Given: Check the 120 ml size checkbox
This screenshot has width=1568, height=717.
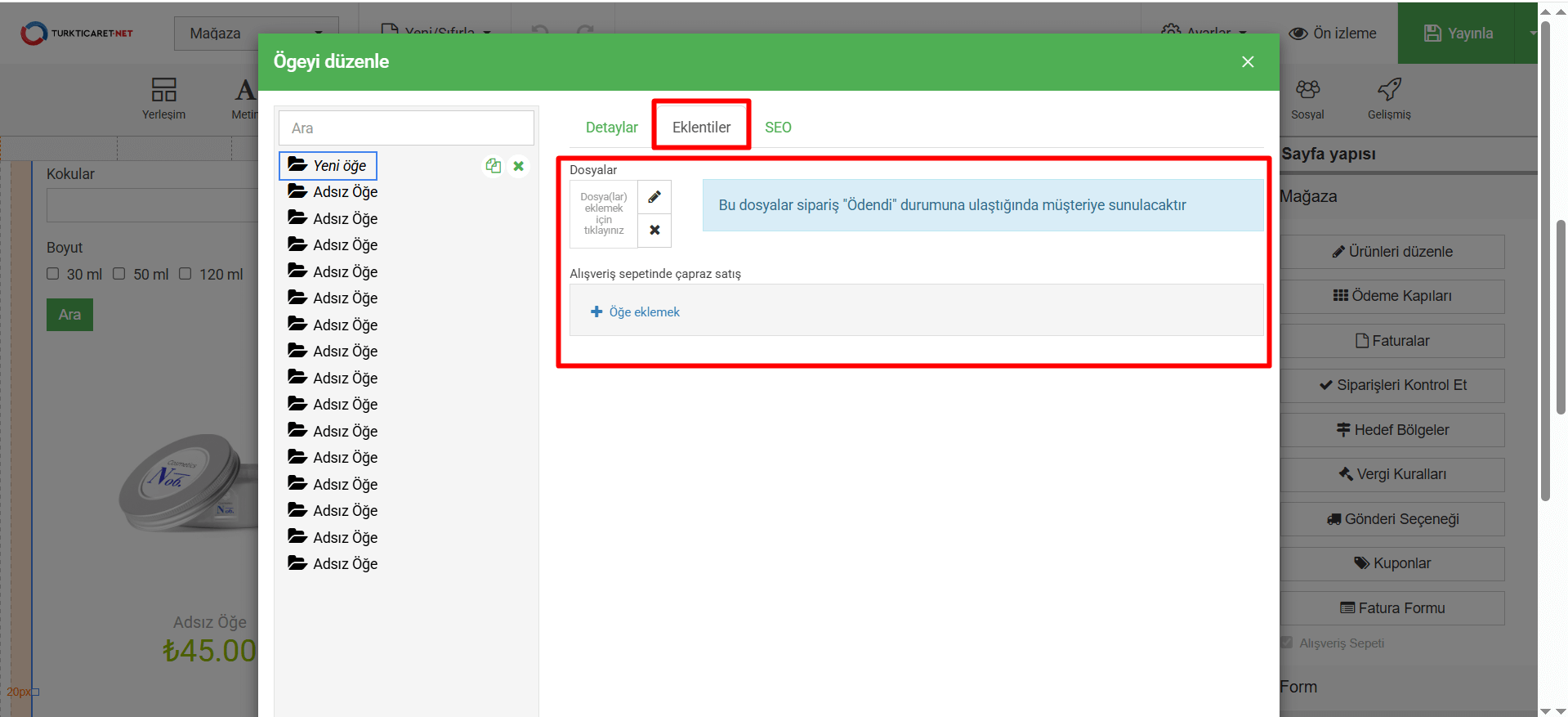Looking at the screenshot, I should click(x=185, y=274).
